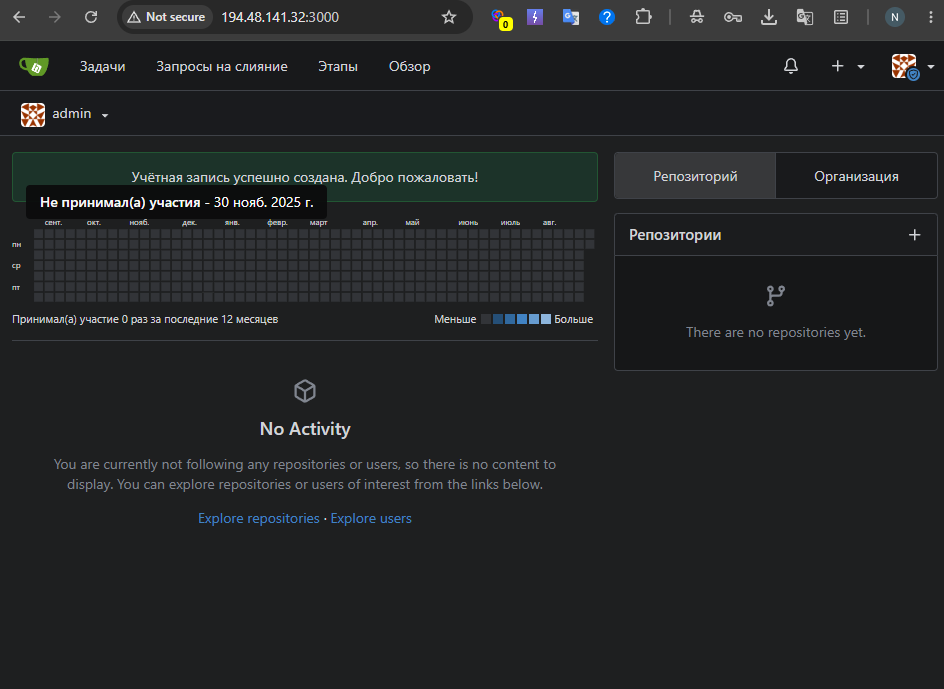Viewport: 944px width, 689px height.
Task: Expand the admin dashboard context switcher
Action: tap(64, 114)
